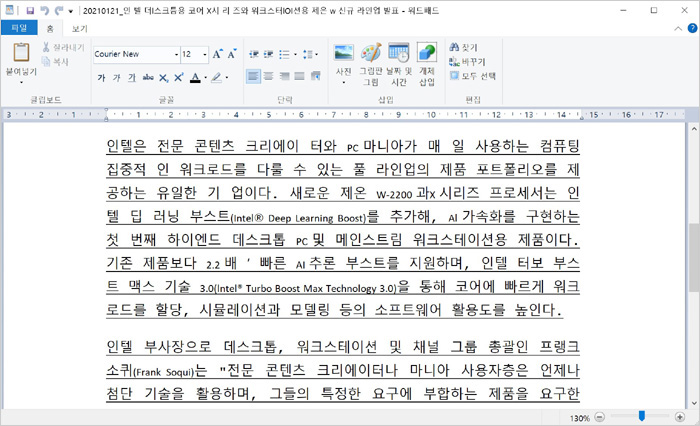Click the Copy icon
Viewport: 700px width, 426px height.
tap(46, 62)
